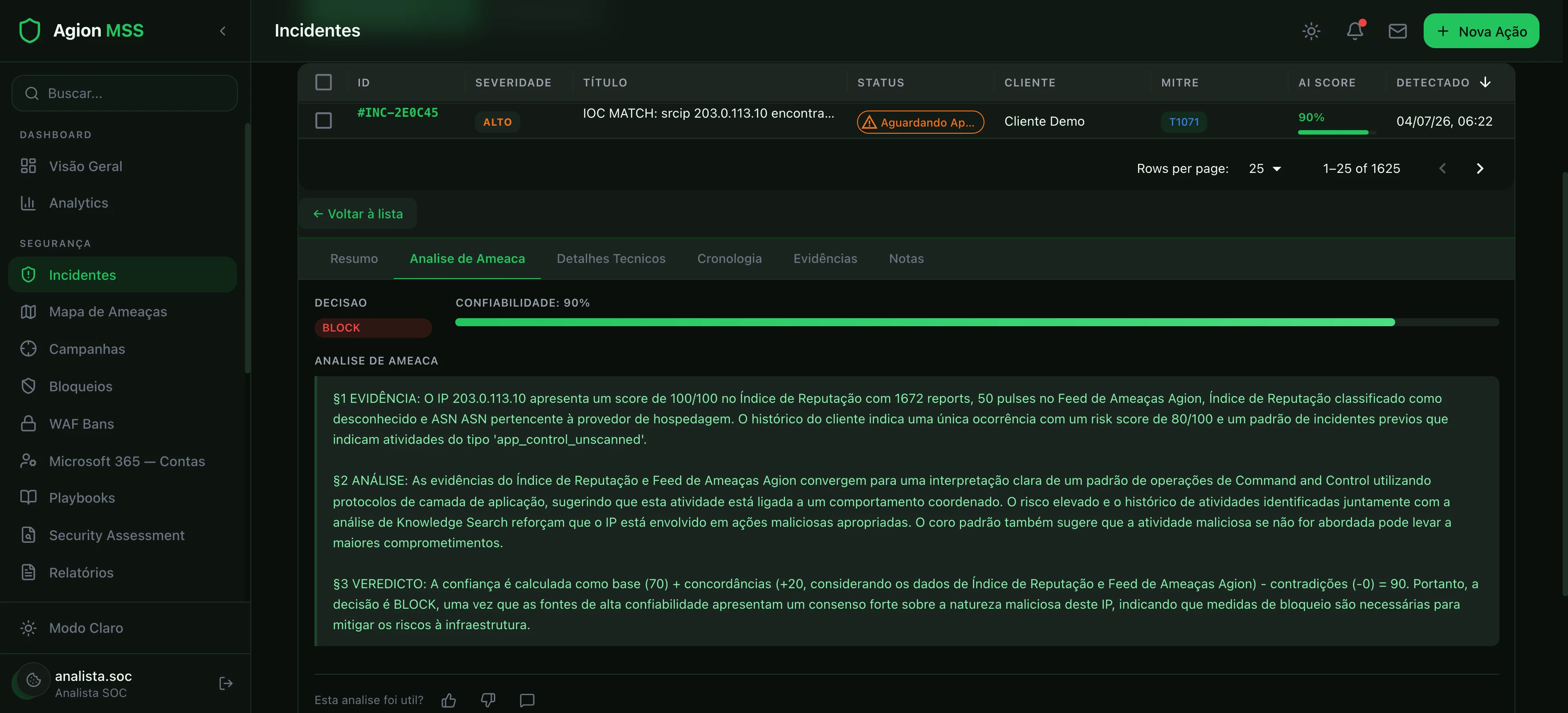Click the 04/07/26, 06:22 detection time

click(x=1445, y=121)
